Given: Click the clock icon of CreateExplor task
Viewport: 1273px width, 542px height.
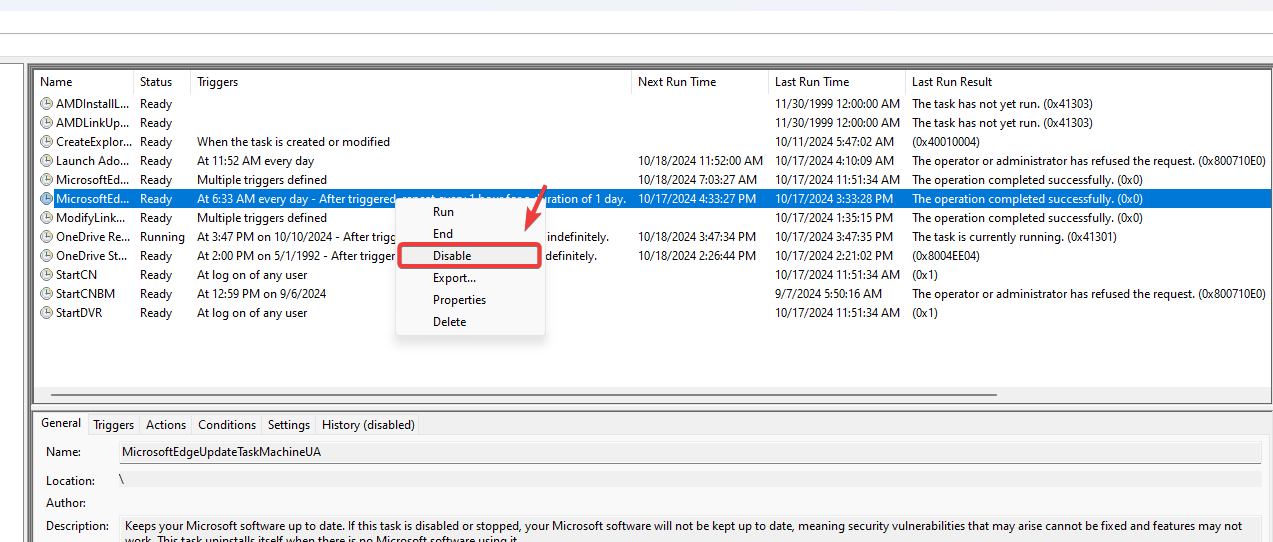Looking at the screenshot, I should coord(46,142).
